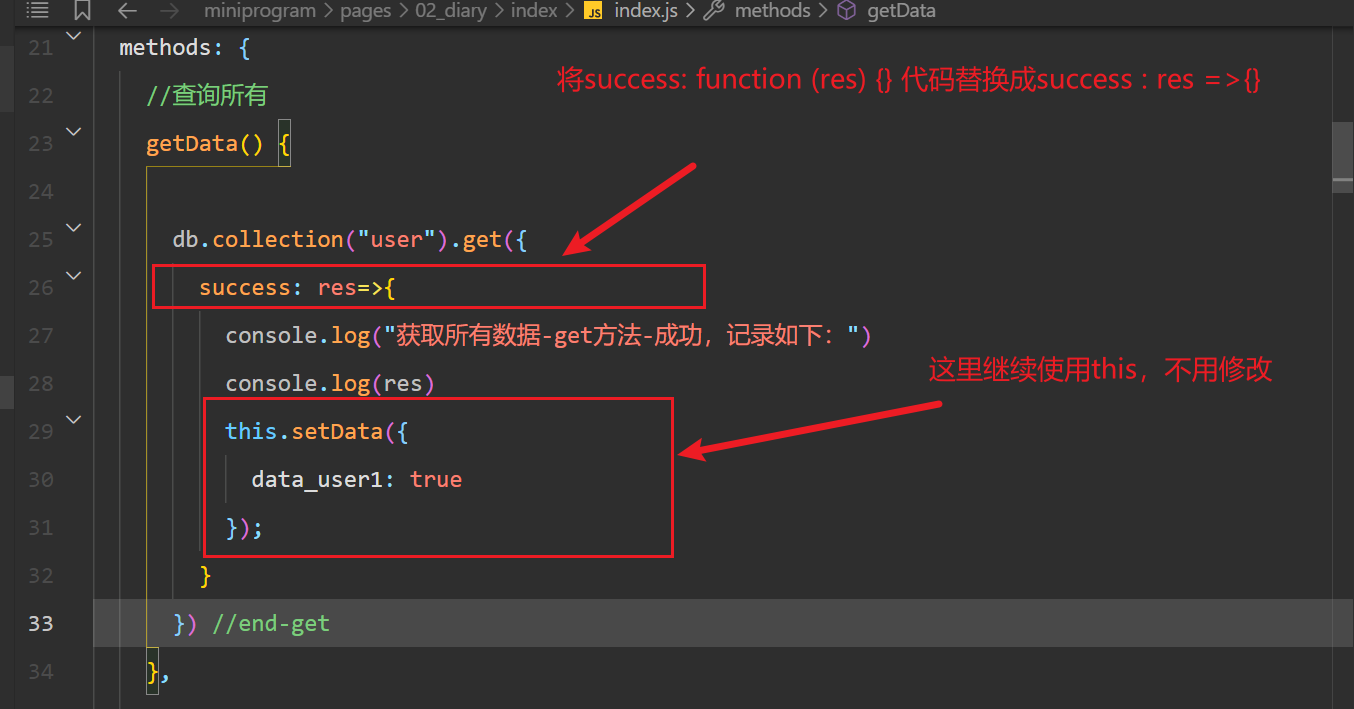
Task: Collapse the success callback fold at line 26
Action: click(x=72, y=275)
